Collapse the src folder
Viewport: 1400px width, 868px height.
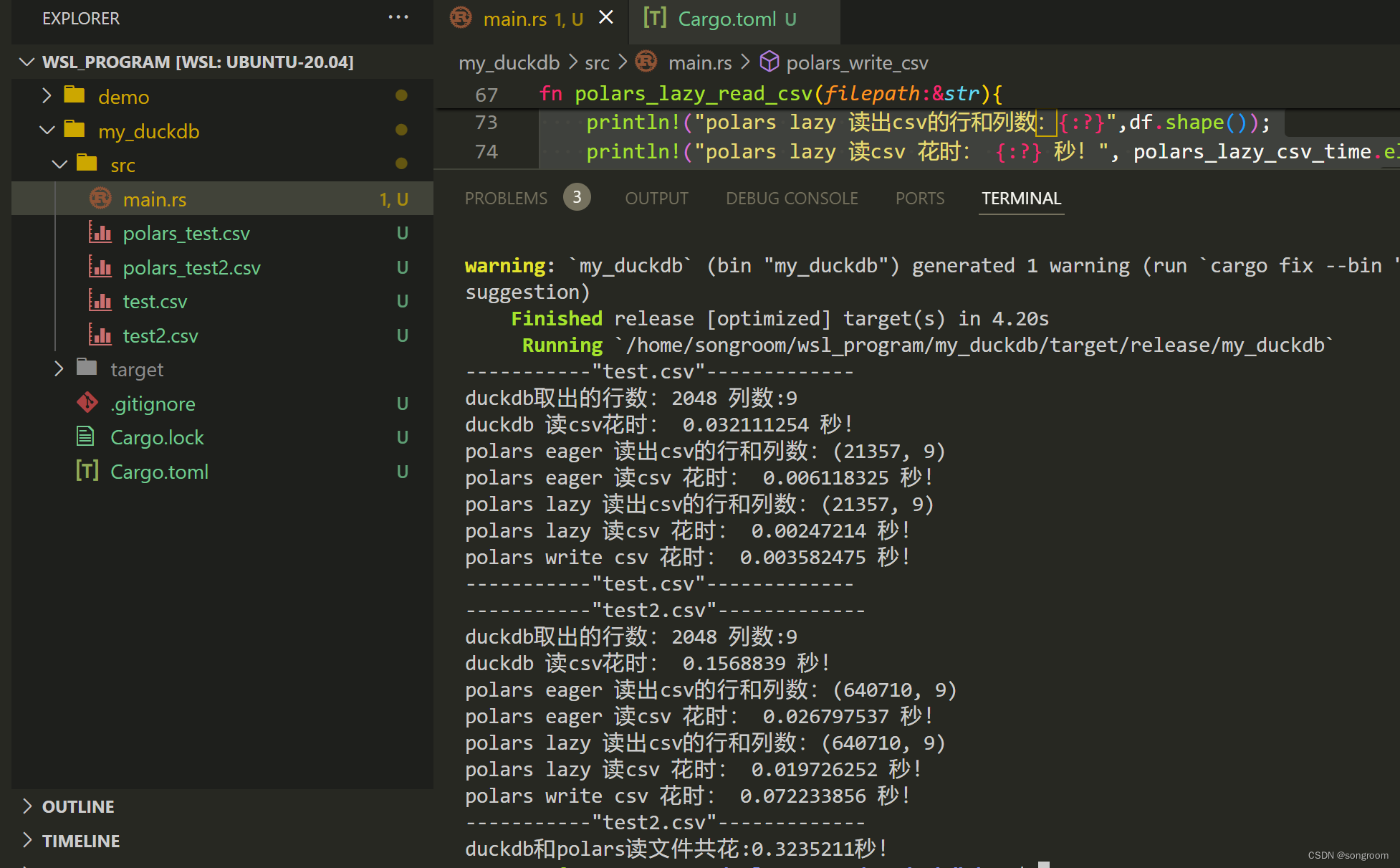tap(59, 164)
